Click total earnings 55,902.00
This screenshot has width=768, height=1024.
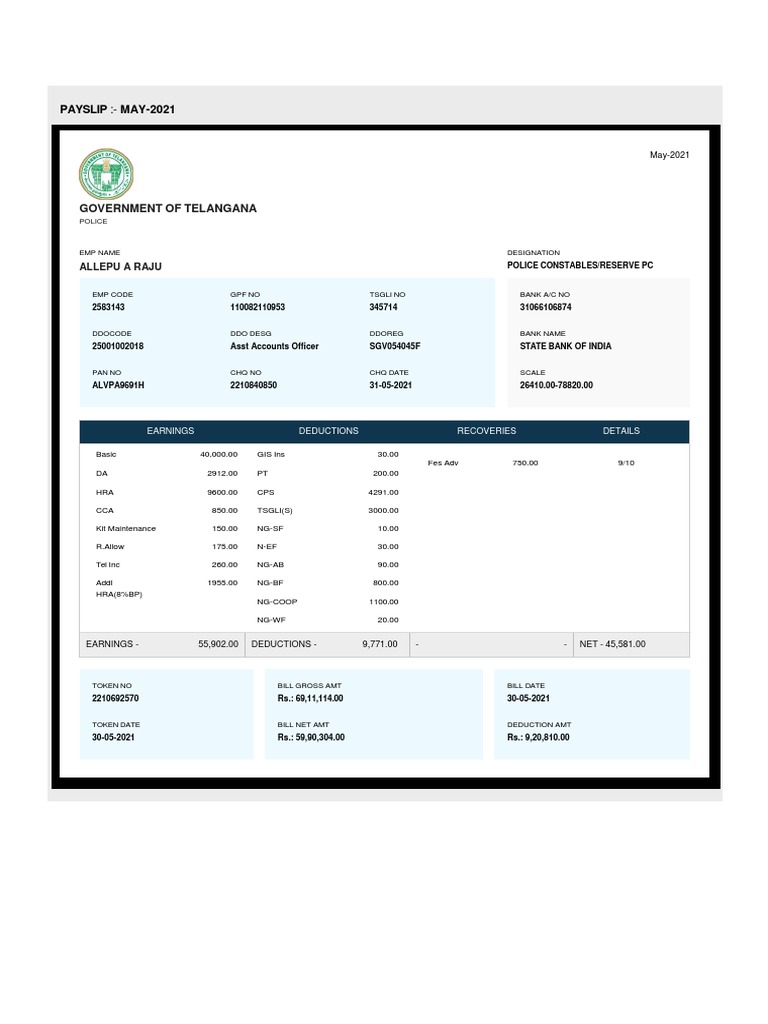coord(219,645)
